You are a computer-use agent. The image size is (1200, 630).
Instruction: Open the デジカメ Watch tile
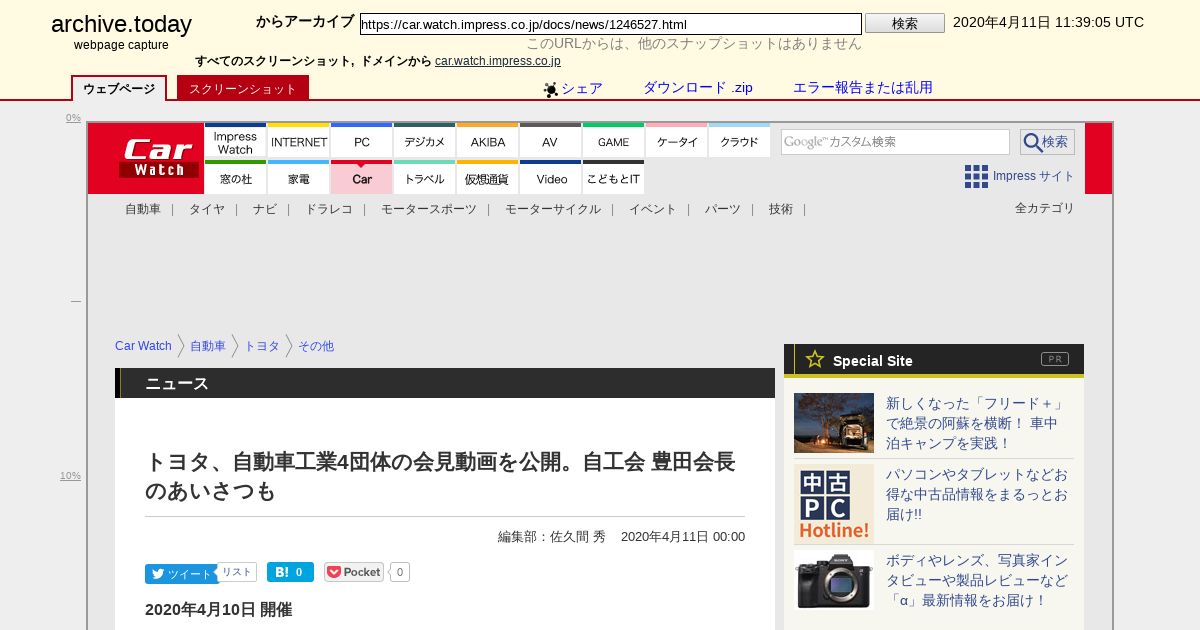tap(425, 140)
